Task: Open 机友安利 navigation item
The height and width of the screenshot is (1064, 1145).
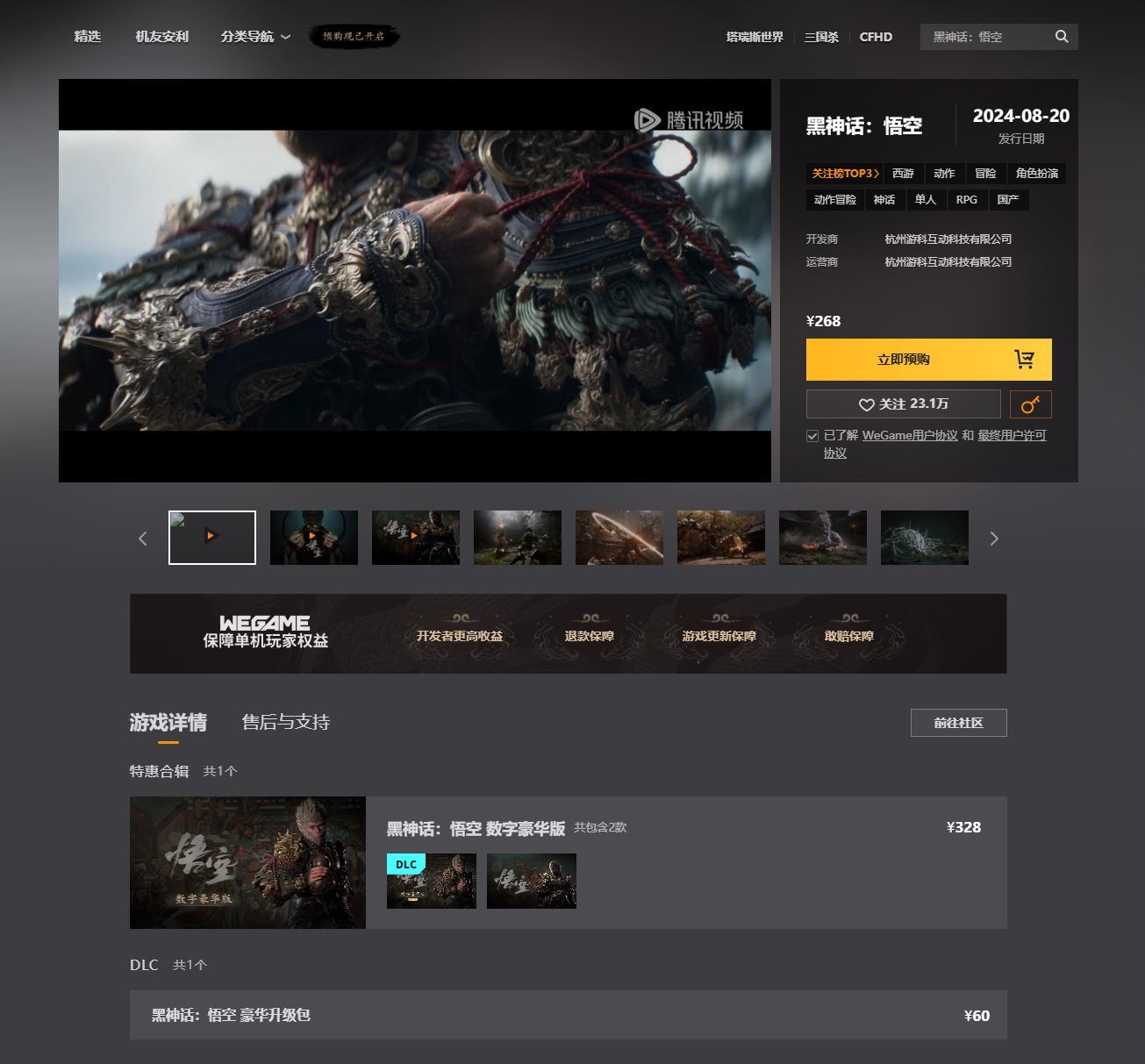Action: pyautogui.click(x=162, y=36)
